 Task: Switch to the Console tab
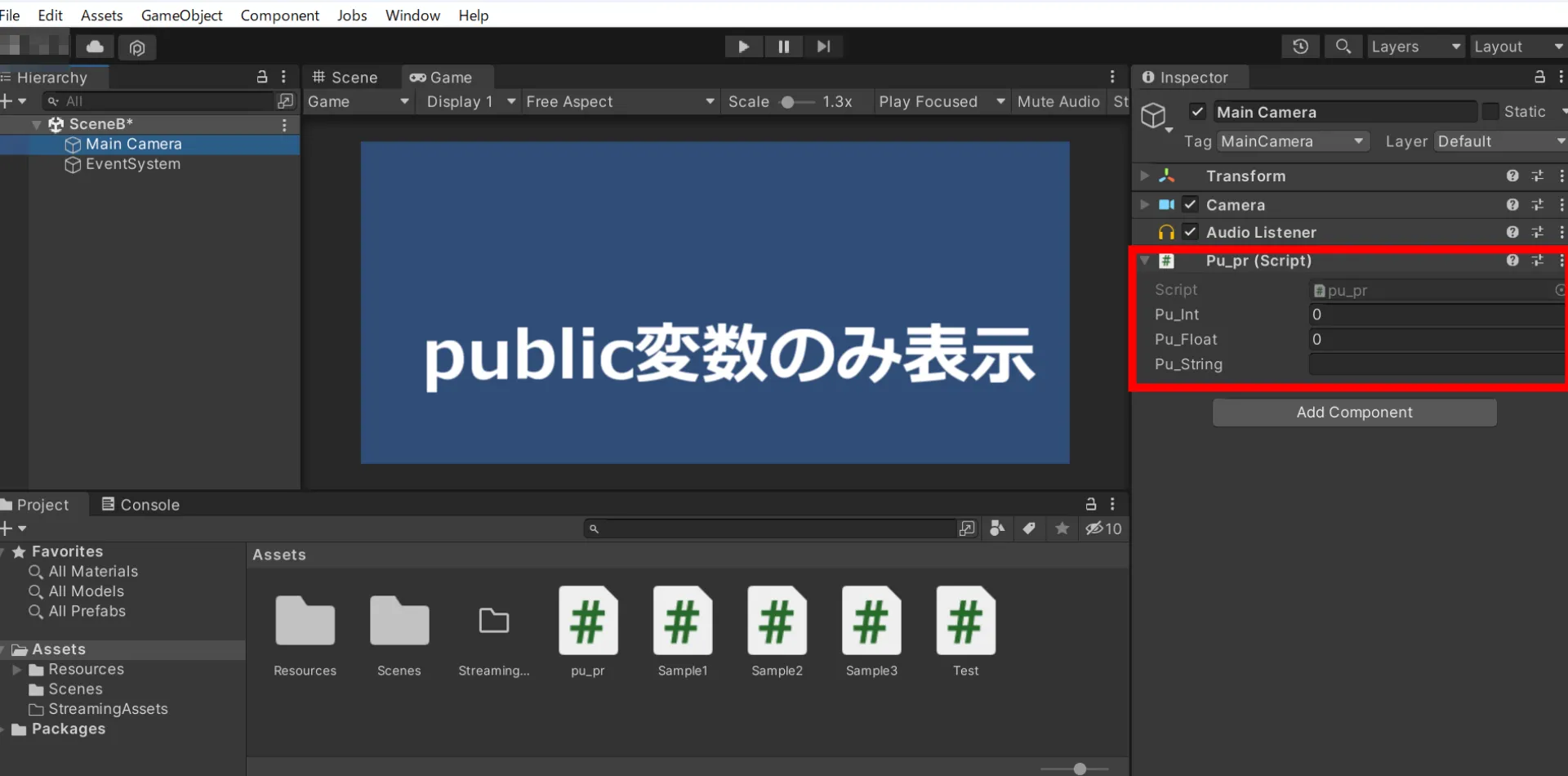(x=140, y=504)
